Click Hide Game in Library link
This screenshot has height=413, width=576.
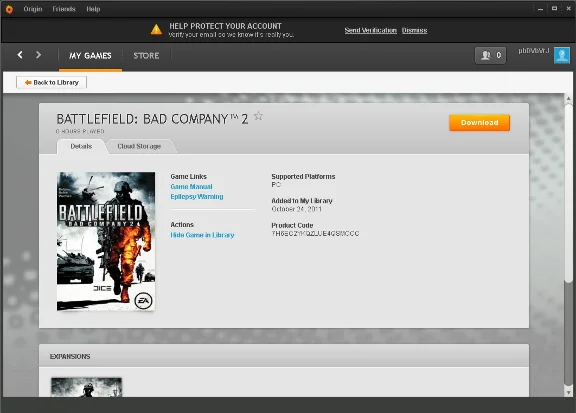pos(202,235)
